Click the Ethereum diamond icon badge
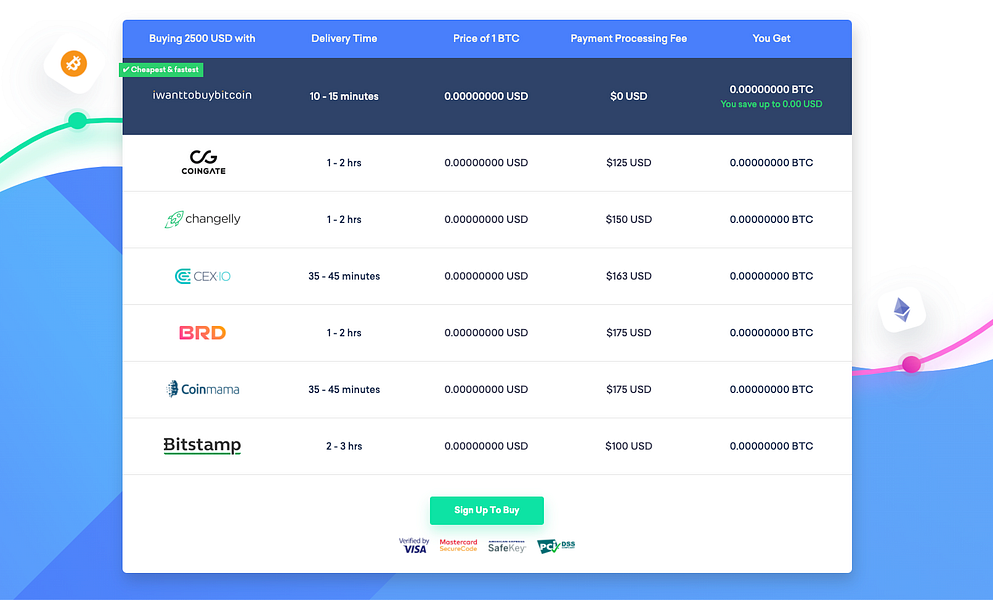The image size is (993, 600). click(902, 310)
